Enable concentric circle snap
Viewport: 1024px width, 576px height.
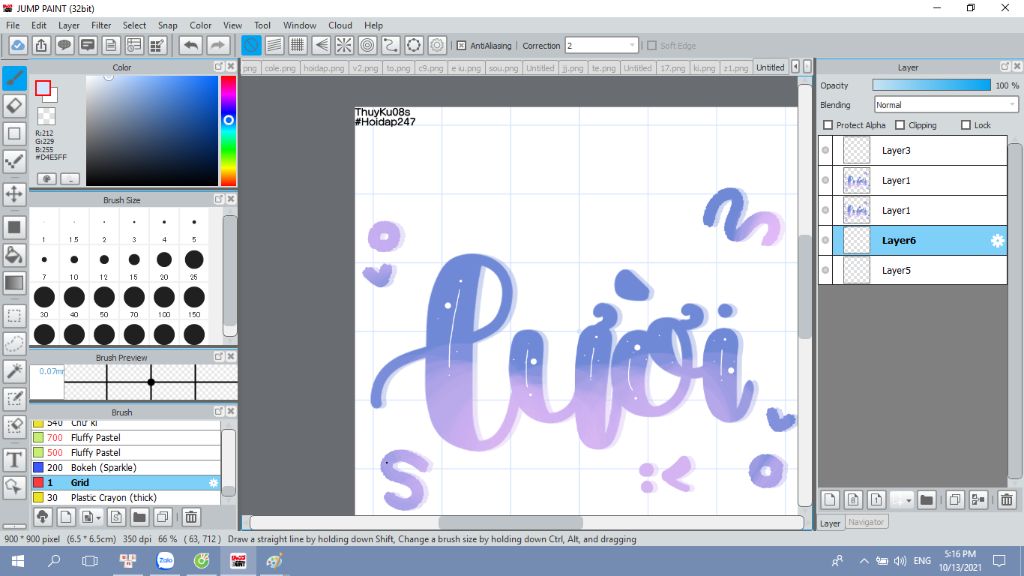pos(368,45)
